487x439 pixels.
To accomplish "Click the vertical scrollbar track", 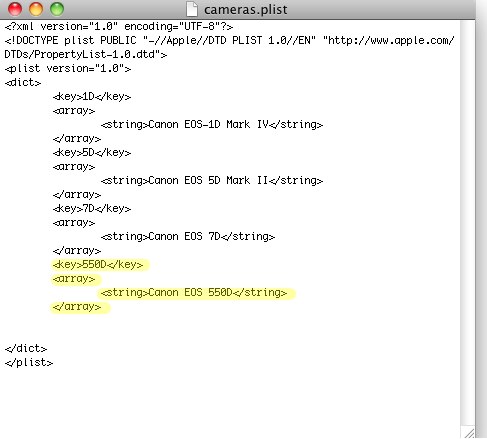I will tap(467, 223).
